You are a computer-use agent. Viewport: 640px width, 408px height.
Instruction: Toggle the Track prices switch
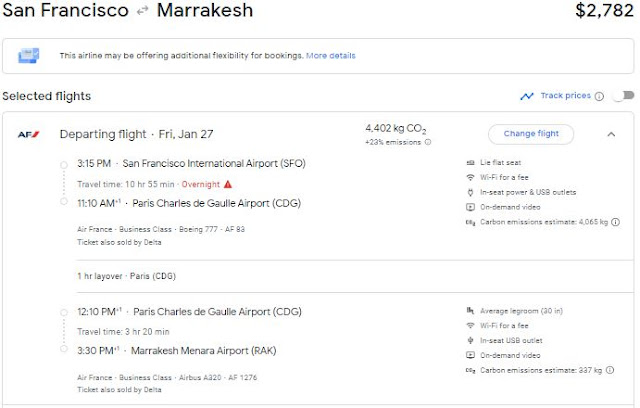(x=623, y=97)
